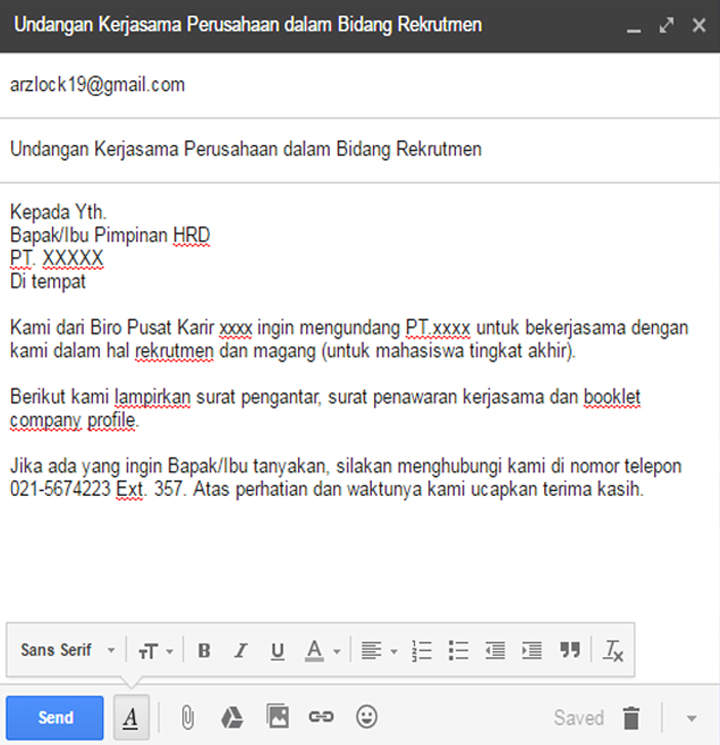The width and height of the screenshot is (720, 745).
Task: Decrease the indent level
Action: coord(495,650)
